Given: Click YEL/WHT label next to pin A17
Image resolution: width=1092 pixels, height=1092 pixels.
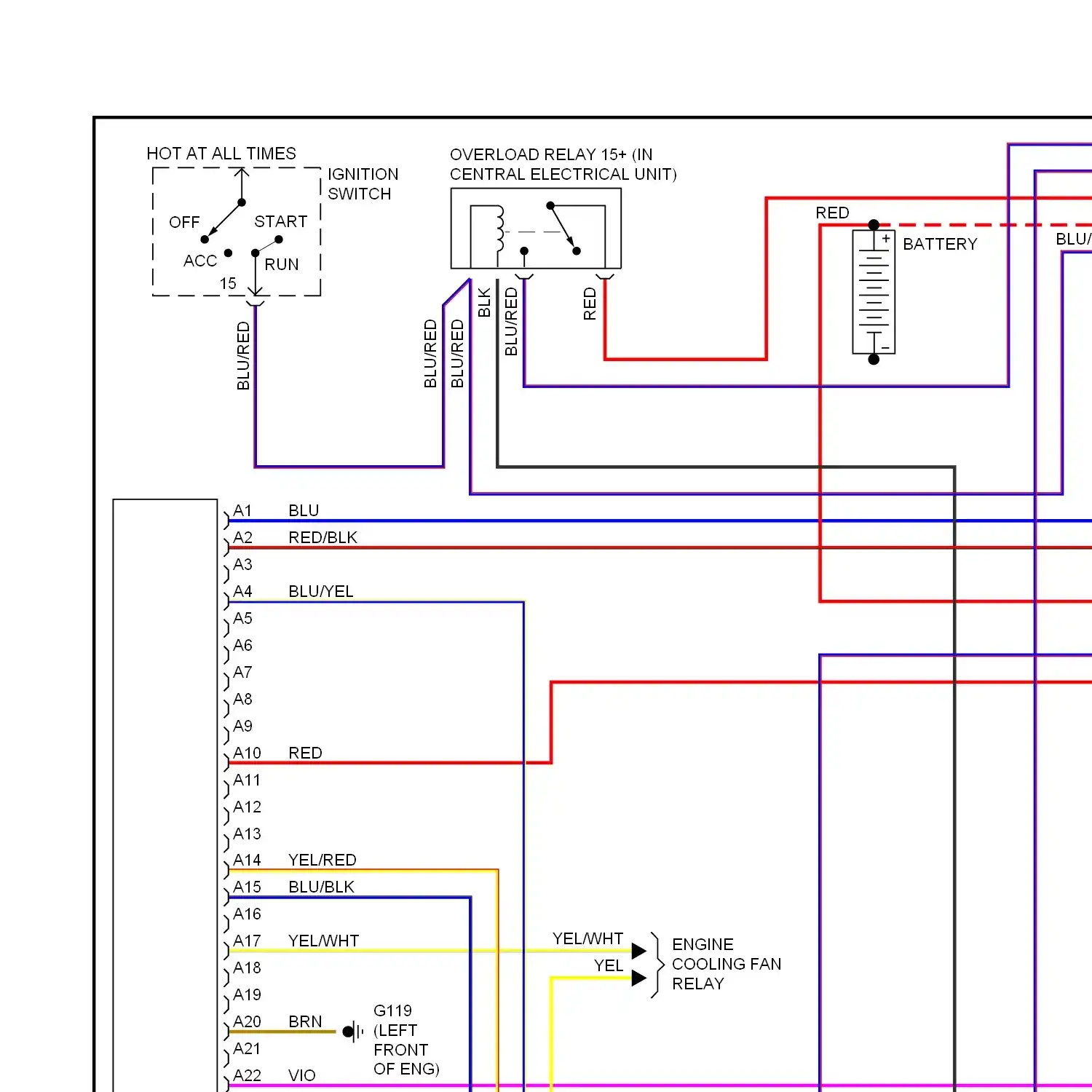Looking at the screenshot, I should [324, 941].
